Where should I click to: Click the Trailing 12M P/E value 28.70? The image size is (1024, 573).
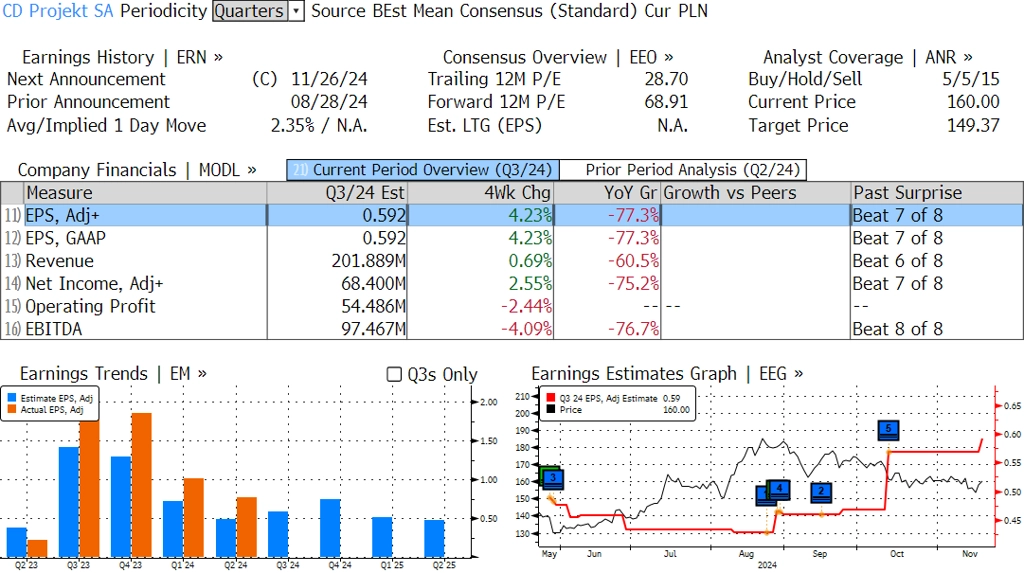coord(666,79)
